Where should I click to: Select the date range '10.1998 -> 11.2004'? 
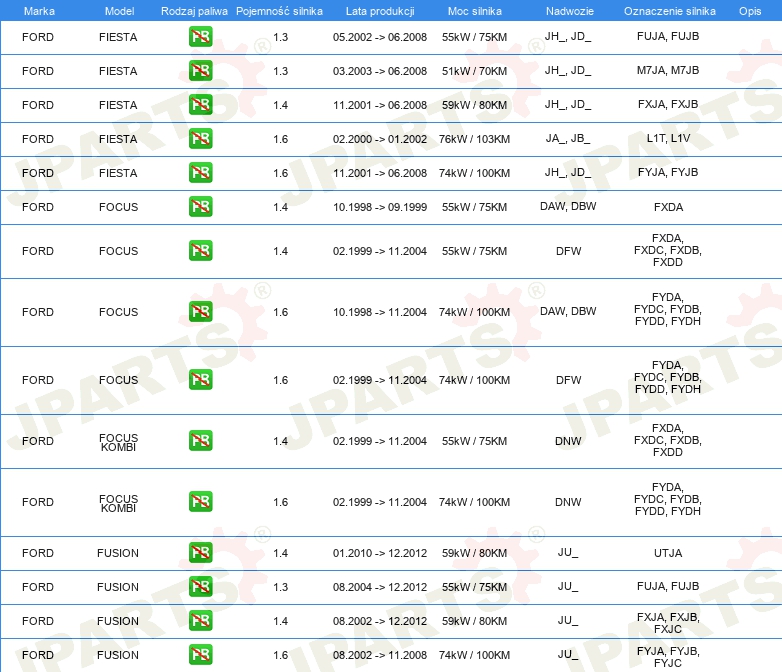tap(380, 312)
